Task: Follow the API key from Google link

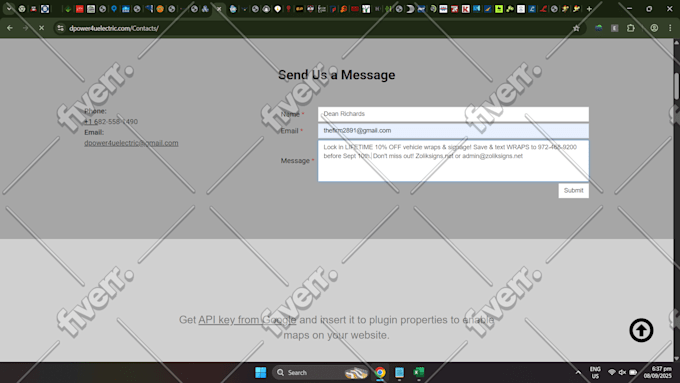Action: [x=247, y=320]
